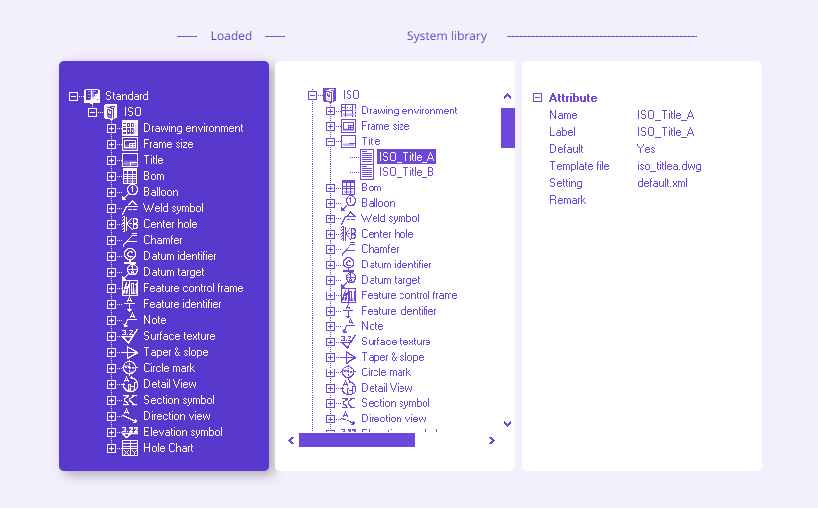
Task: Click the Feature control frame icon in System library
Action: click(348, 296)
